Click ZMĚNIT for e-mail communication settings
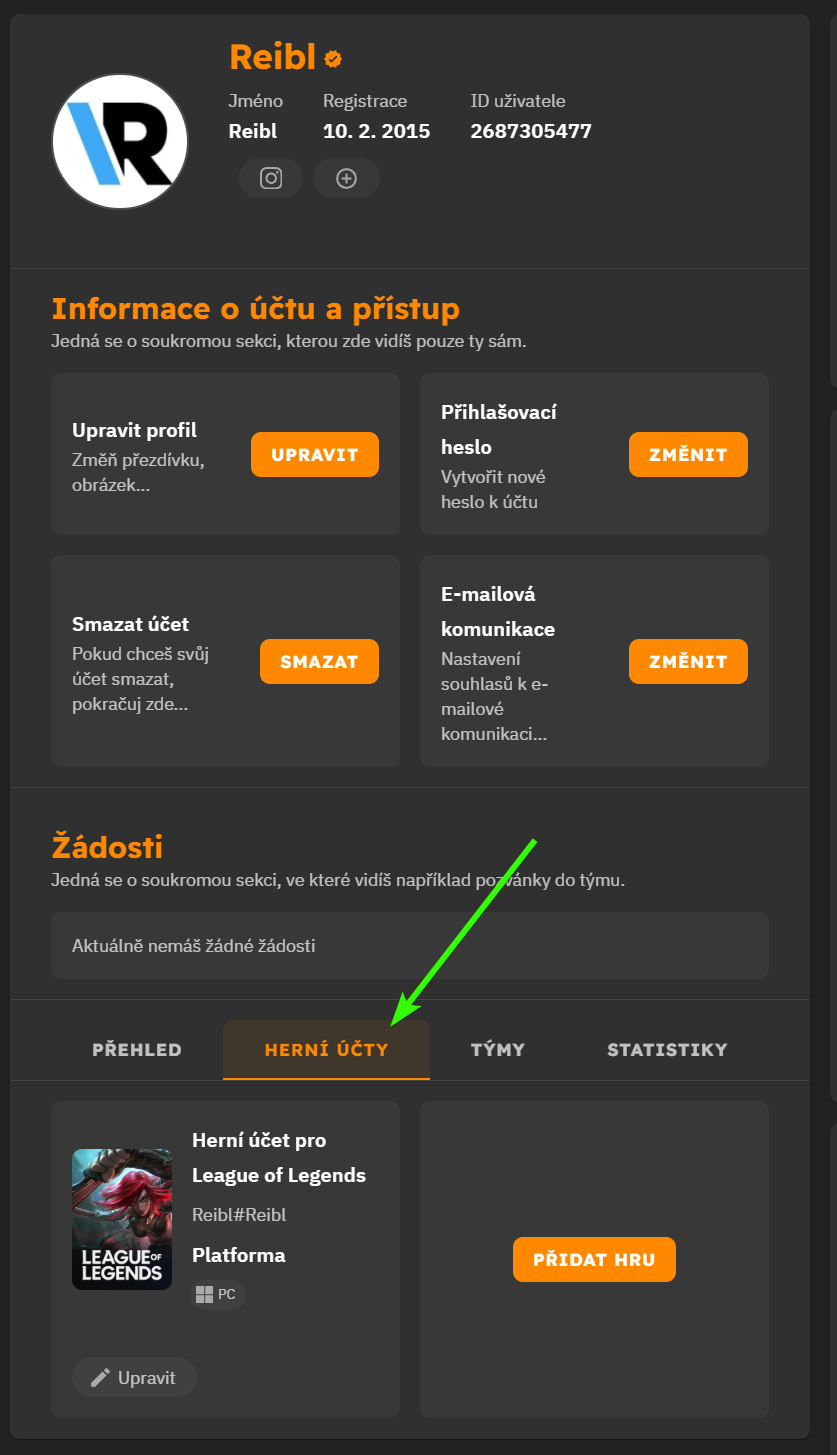837x1455 pixels. 688,661
